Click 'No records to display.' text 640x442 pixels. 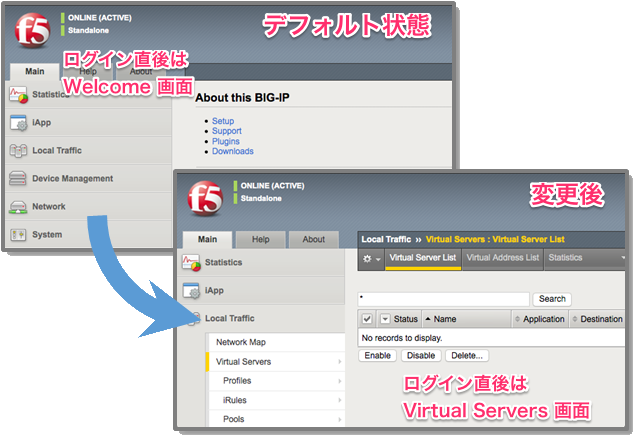point(402,338)
